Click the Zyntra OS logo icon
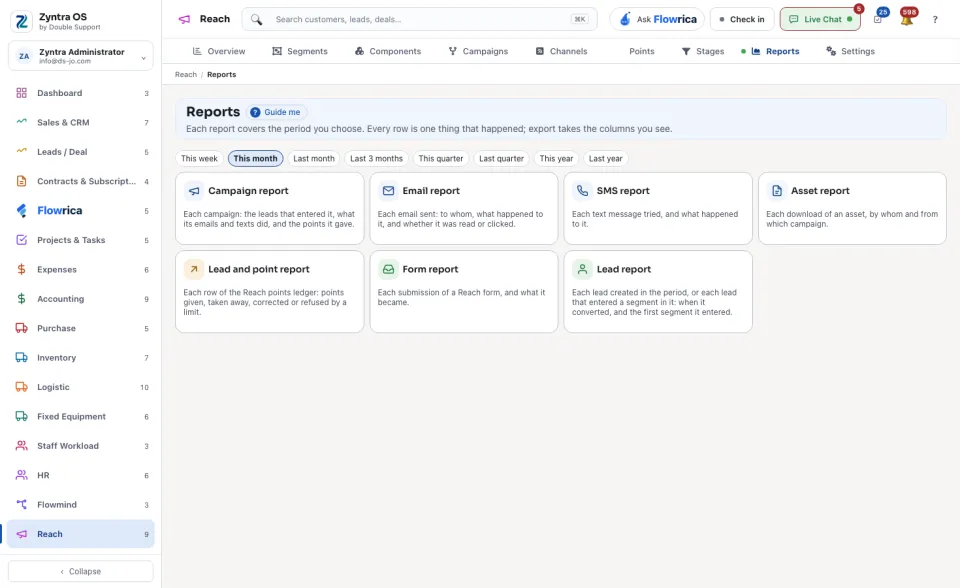Image resolution: width=960 pixels, height=588 pixels. [21, 21]
